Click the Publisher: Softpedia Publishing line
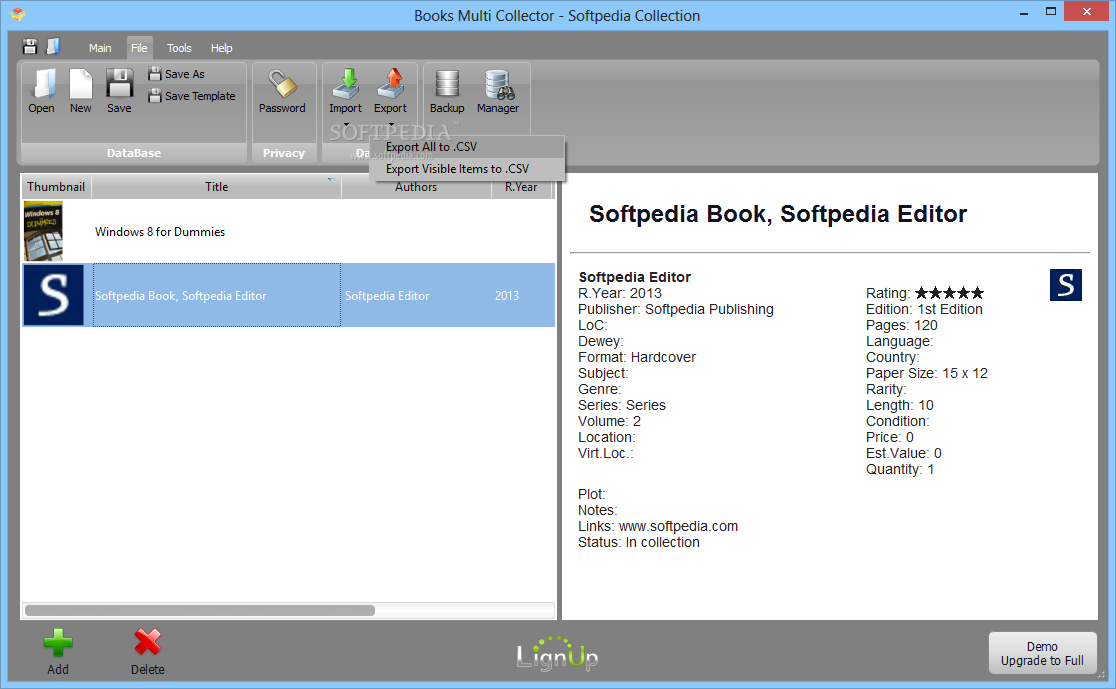The height and width of the screenshot is (689, 1116). point(675,309)
